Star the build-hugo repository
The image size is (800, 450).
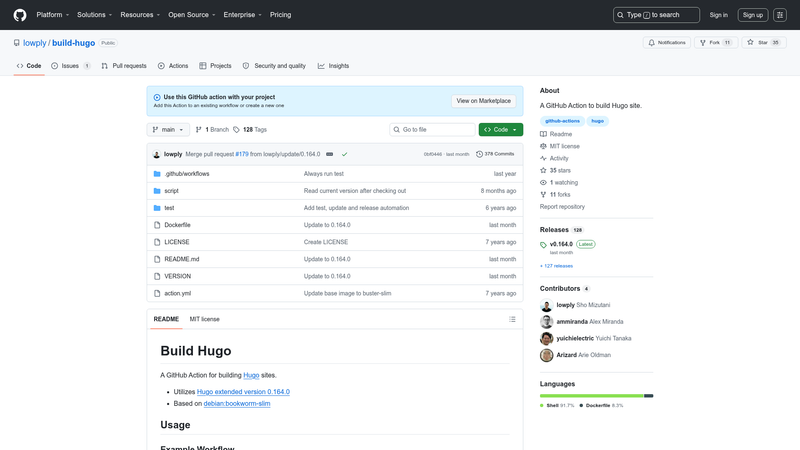[764, 43]
